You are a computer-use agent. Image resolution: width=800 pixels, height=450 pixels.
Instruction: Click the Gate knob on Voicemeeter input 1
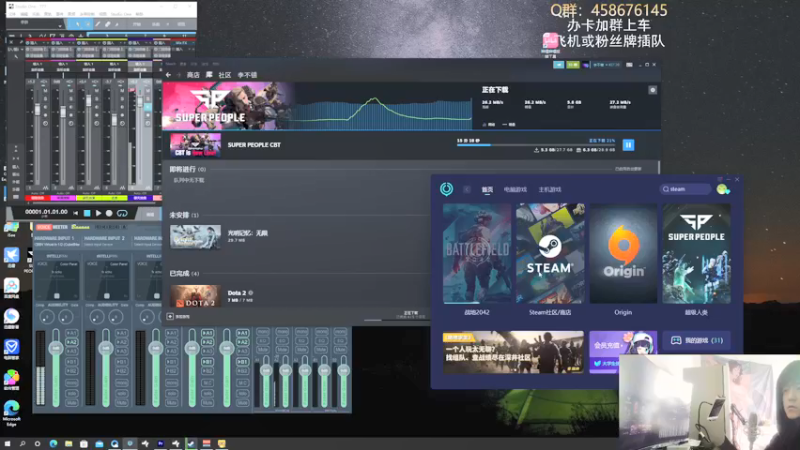[66, 317]
